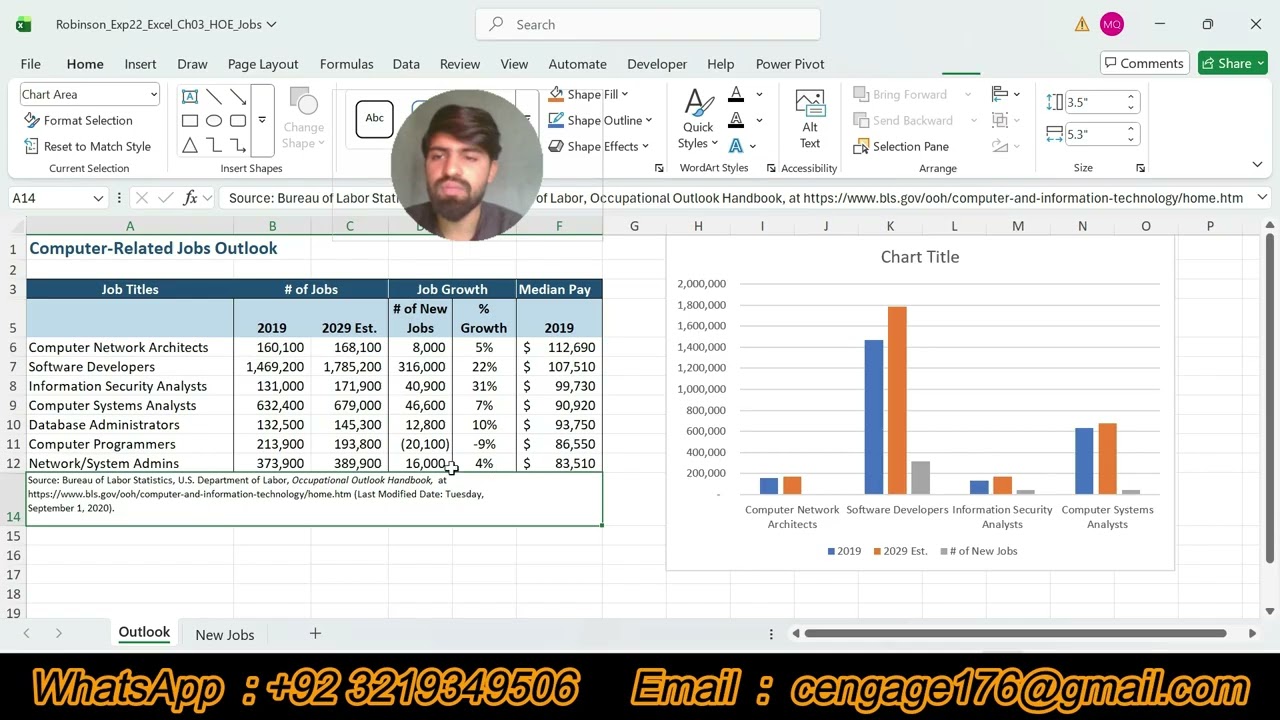Screen dimensions: 1280x720
Task: Click Text Fill color A swatch
Action: click(736, 95)
